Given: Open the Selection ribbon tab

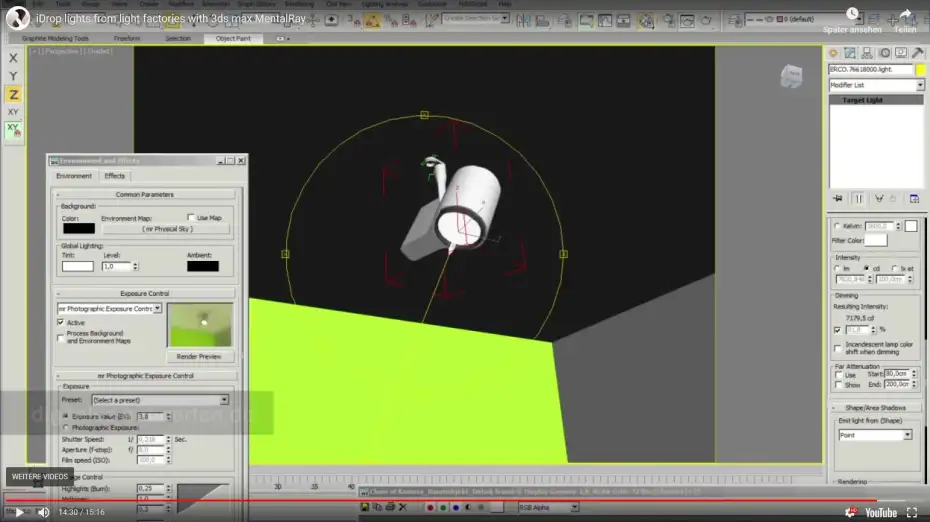Looking at the screenshot, I should [178, 39].
